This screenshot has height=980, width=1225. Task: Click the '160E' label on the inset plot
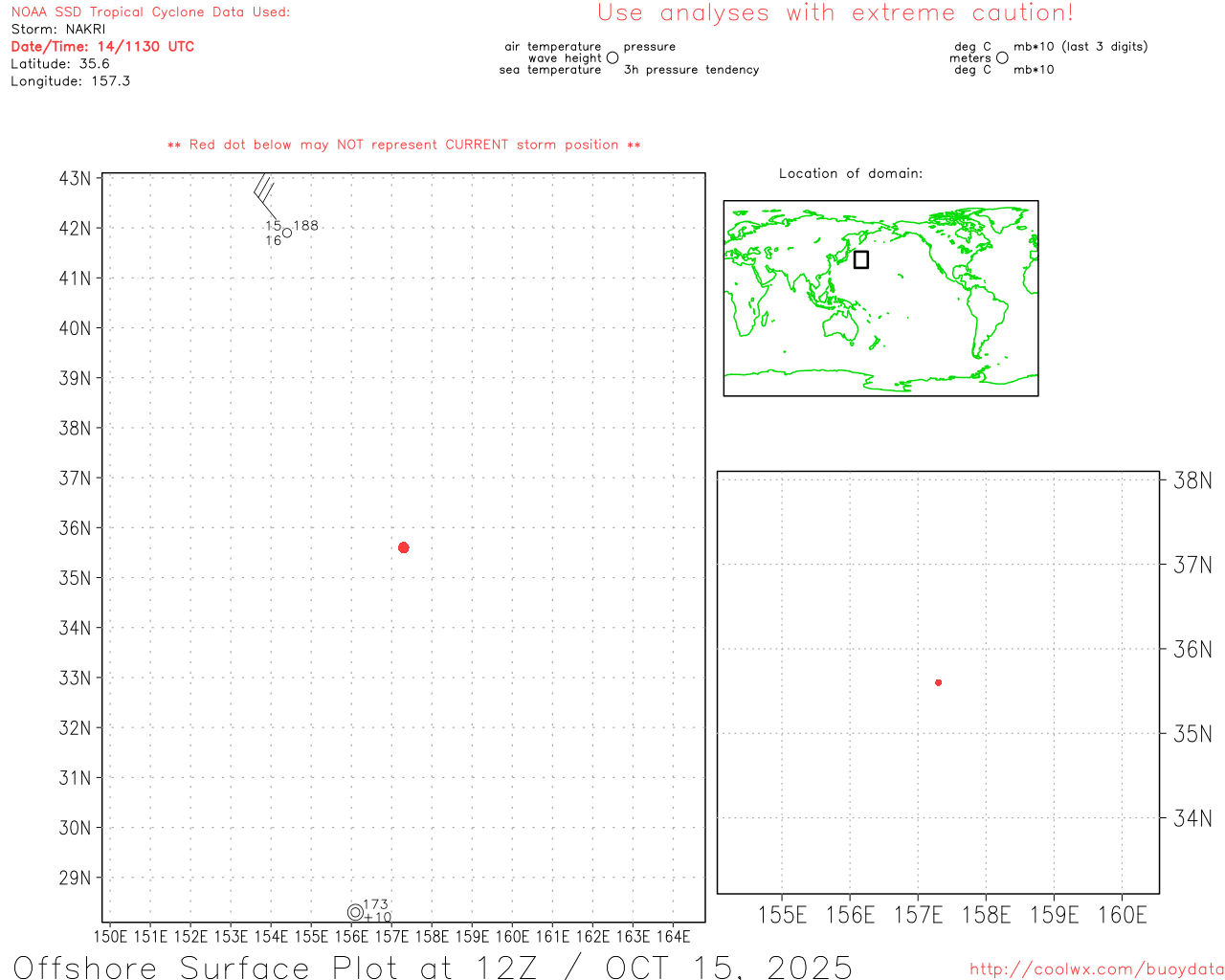pos(1123,916)
